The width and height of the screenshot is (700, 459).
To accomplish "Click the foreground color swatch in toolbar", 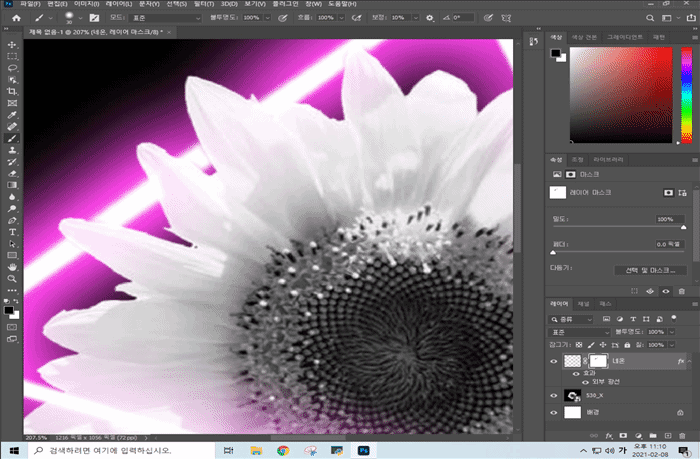I will point(9,310).
